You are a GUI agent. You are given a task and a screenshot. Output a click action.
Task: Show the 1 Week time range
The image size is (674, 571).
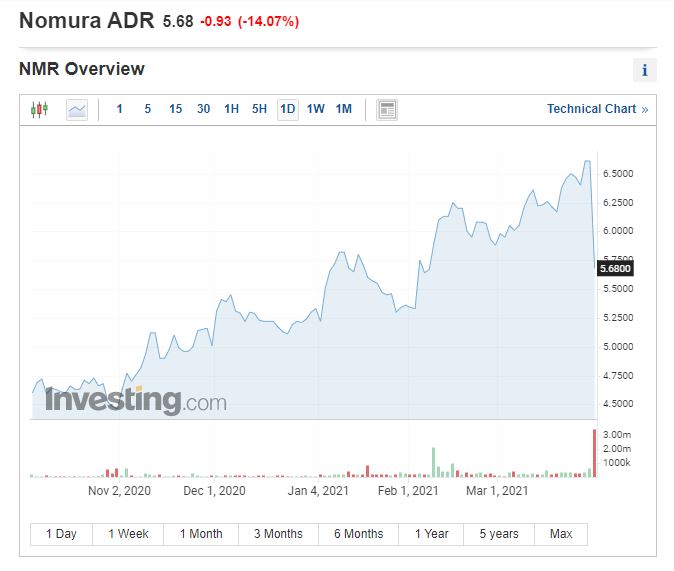tap(129, 534)
